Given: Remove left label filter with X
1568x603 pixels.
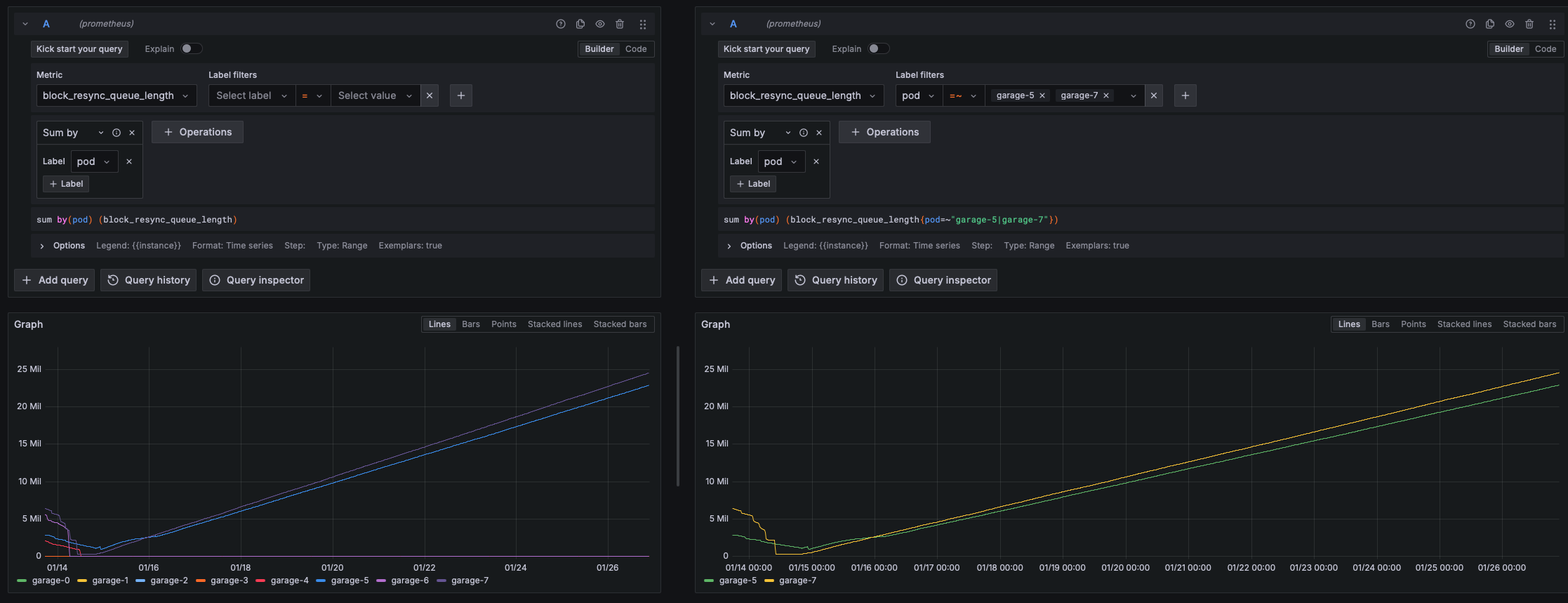Looking at the screenshot, I should click(430, 95).
